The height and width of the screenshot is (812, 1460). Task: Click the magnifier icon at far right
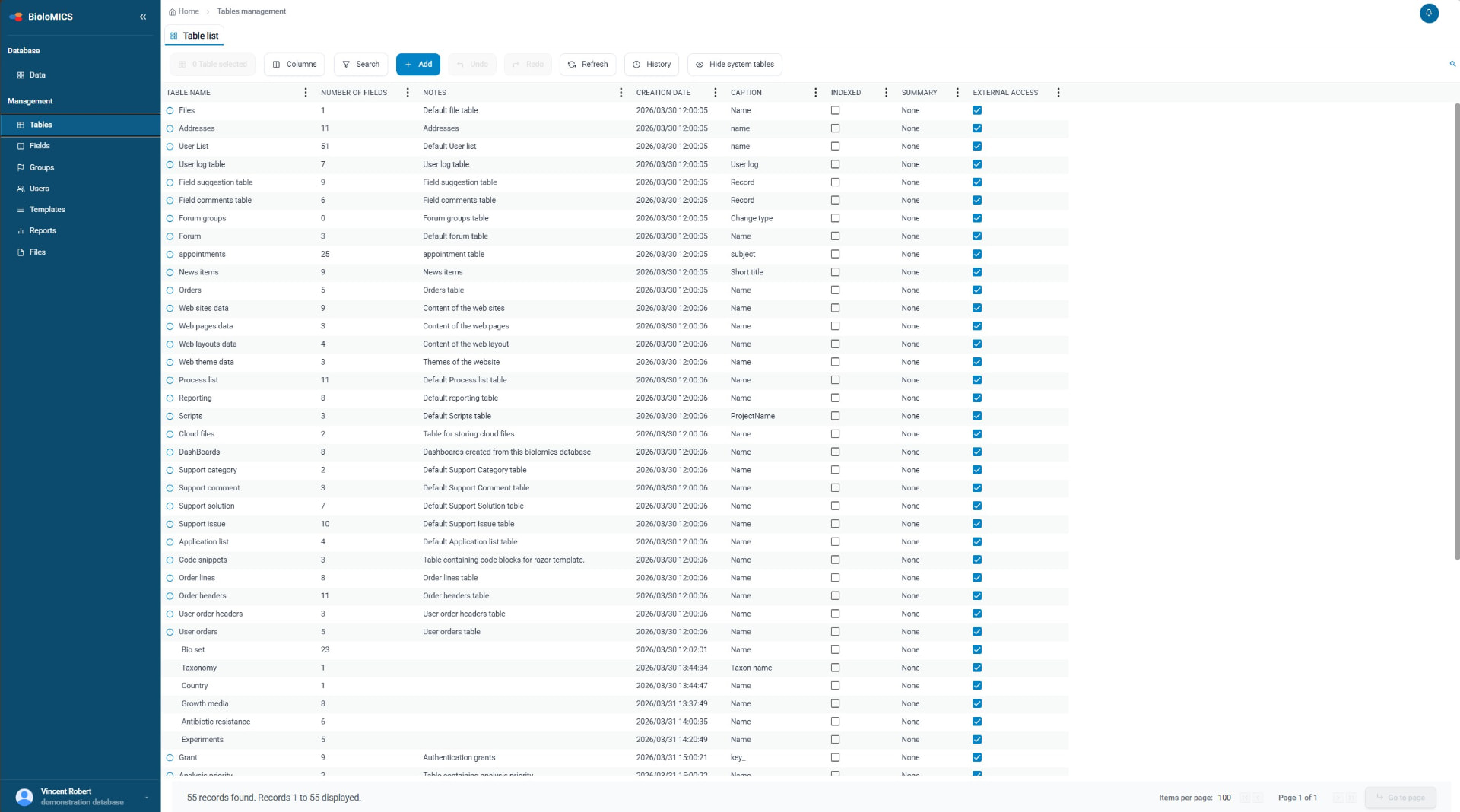point(1452,64)
